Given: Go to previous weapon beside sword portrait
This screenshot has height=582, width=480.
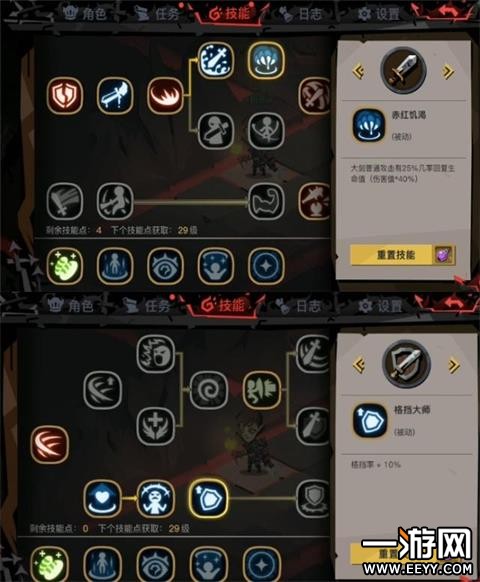Looking at the screenshot, I should (x=358, y=71).
